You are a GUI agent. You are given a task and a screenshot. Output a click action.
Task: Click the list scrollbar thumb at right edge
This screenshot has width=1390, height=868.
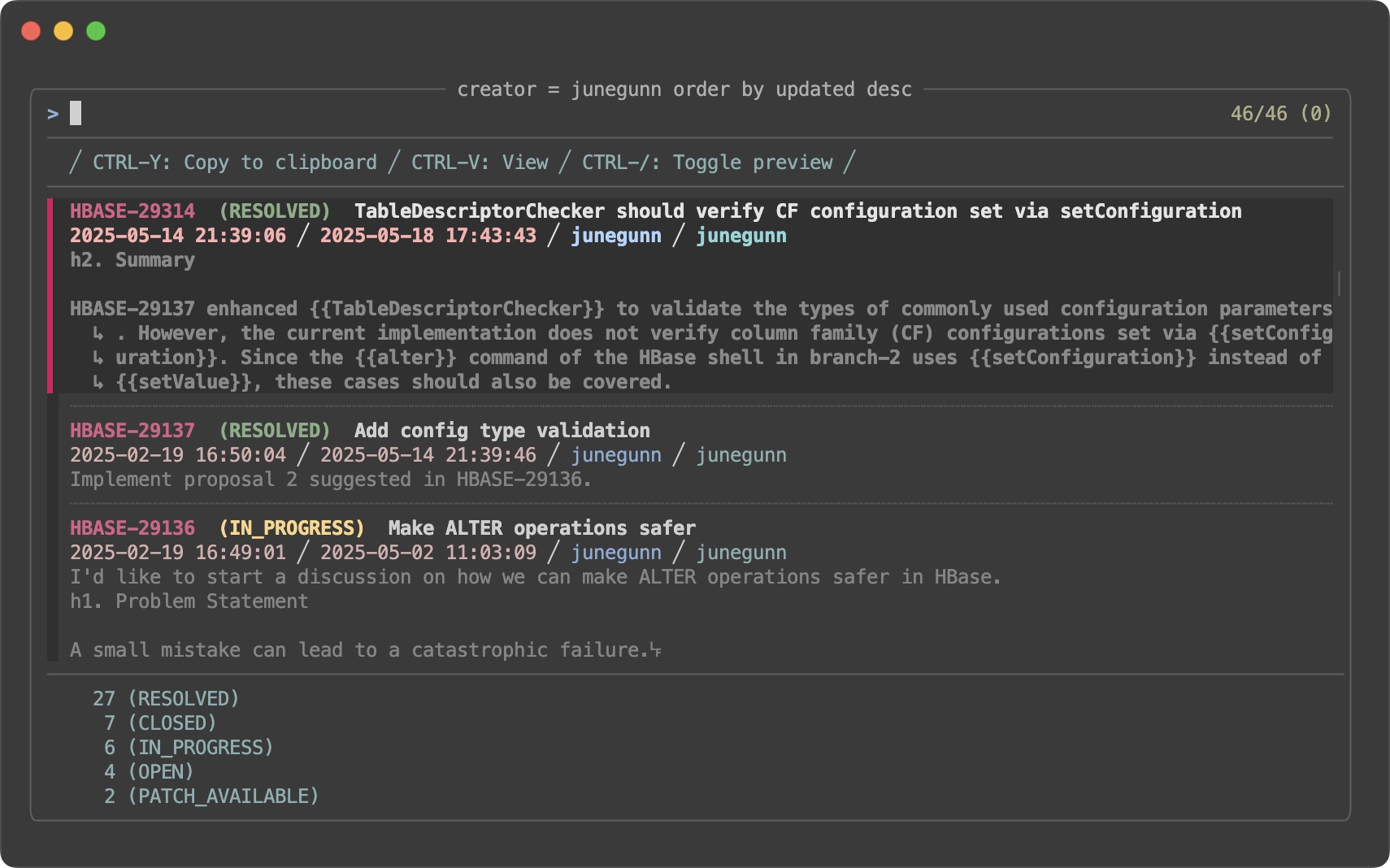click(x=1338, y=284)
